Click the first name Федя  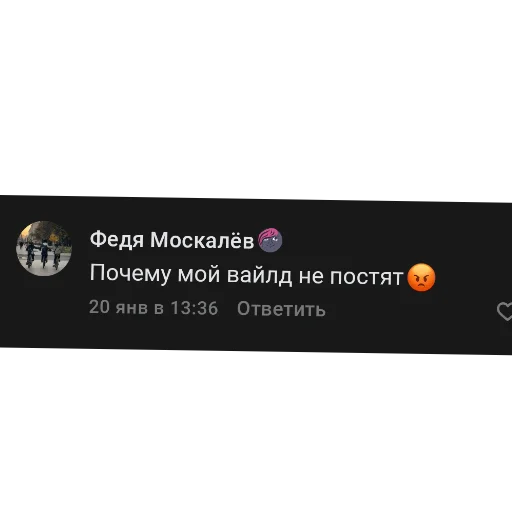[117, 239]
